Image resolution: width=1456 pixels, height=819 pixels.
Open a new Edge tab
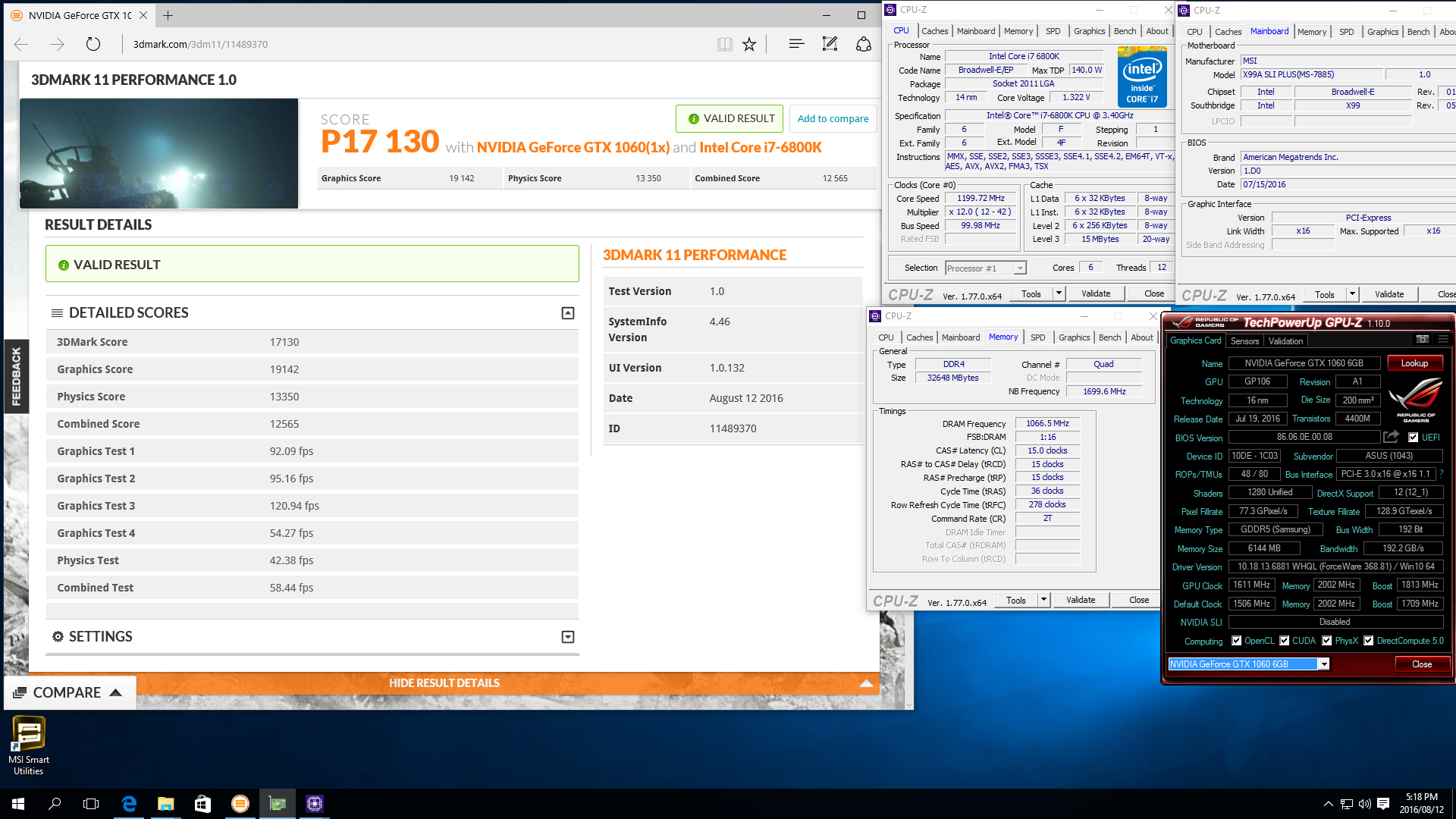(168, 15)
